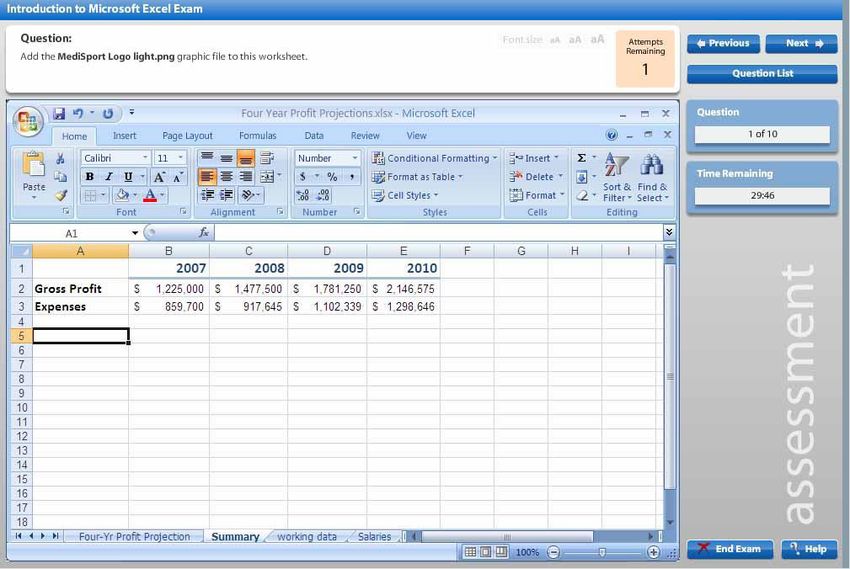Toggle Bottom Align button
The height and width of the screenshot is (569, 850).
[246, 158]
